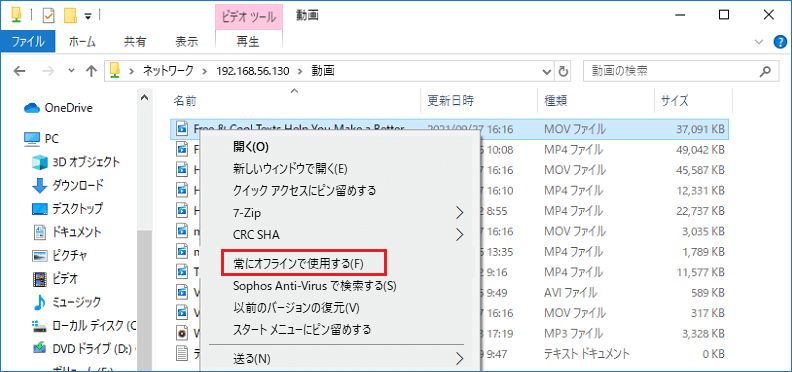Expand the chevron after ネットワーク in the path
This screenshot has height=372, width=792.
coord(205,71)
